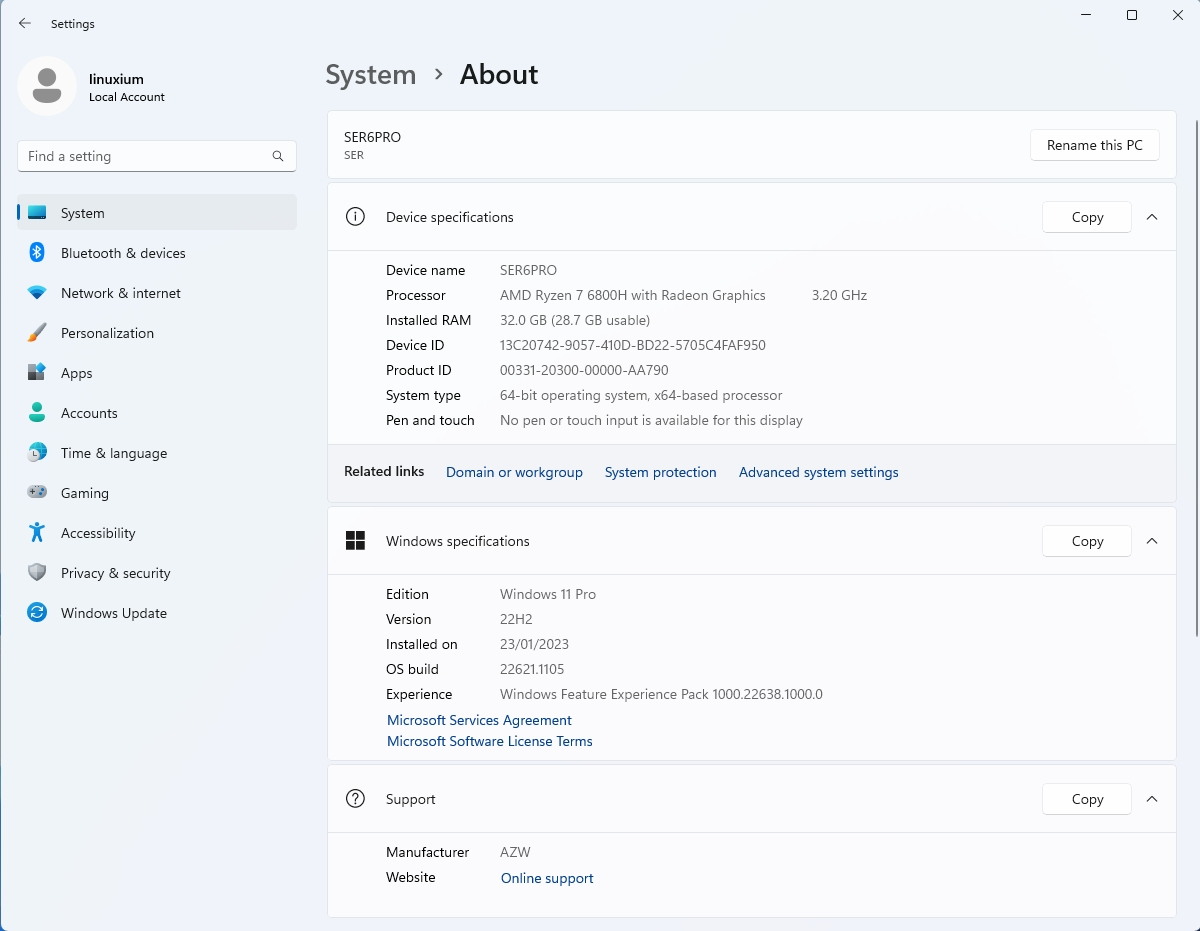
Task: Click the AMD Ryzen 7 6800H processor text
Action: tap(633, 295)
